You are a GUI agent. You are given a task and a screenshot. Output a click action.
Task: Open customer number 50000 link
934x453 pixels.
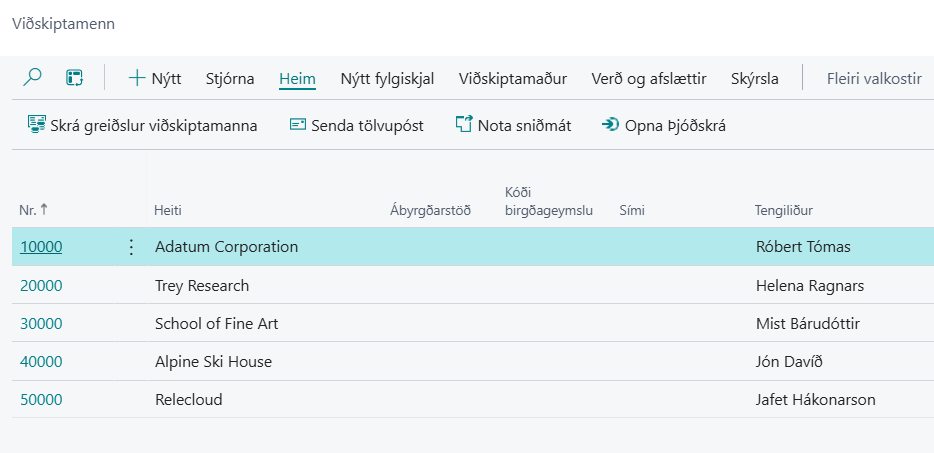click(41, 400)
